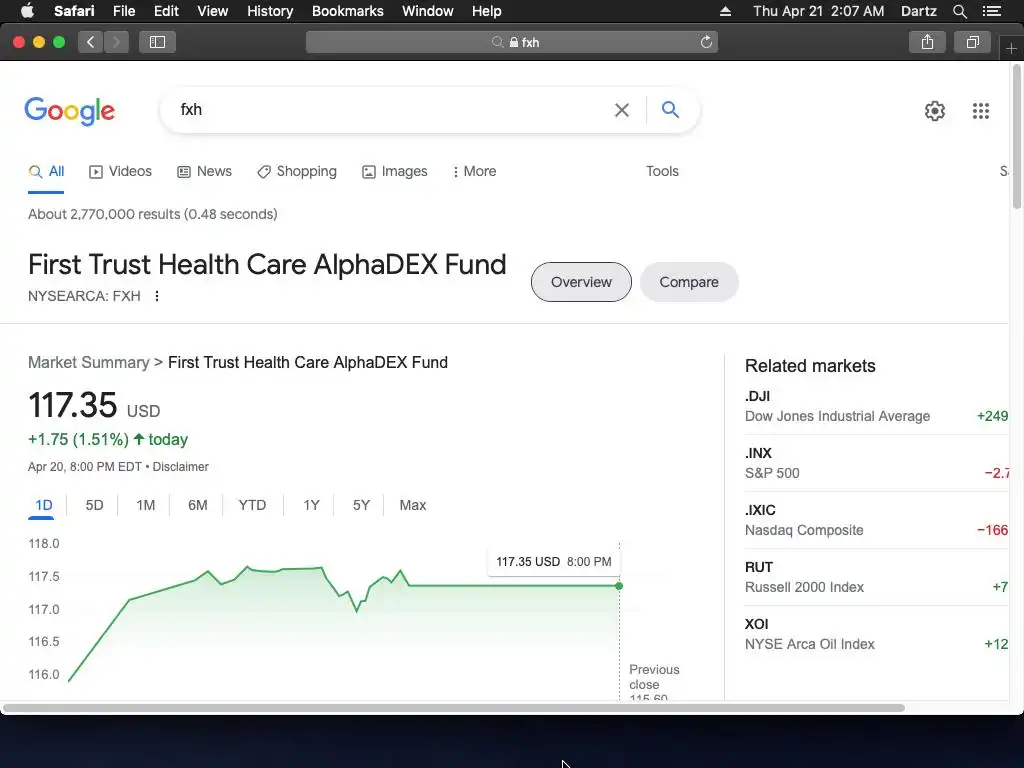Click the Safari forward navigation arrow
The height and width of the screenshot is (768, 1024).
coord(116,42)
